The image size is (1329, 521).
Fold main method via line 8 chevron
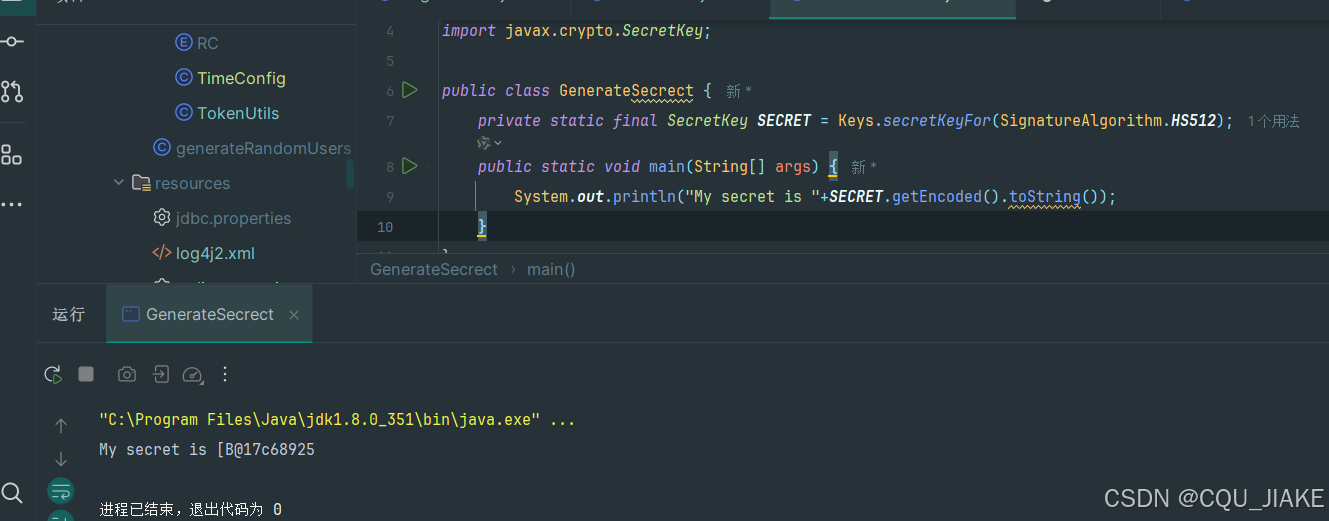click(x=432, y=166)
